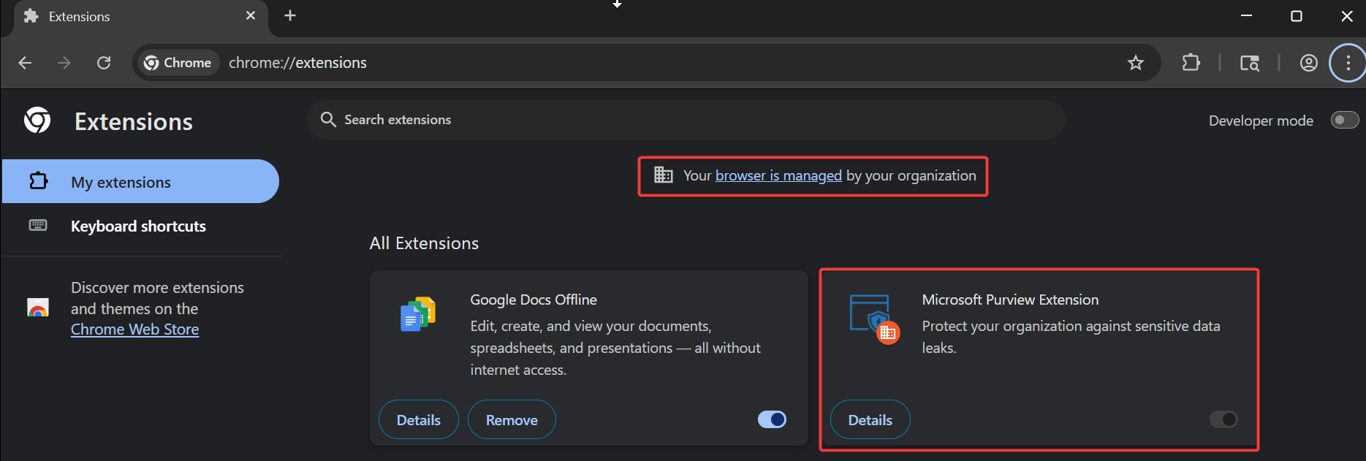Open the Chrome Web Store link
The image size is (1366, 461).
(x=135, y=329)
